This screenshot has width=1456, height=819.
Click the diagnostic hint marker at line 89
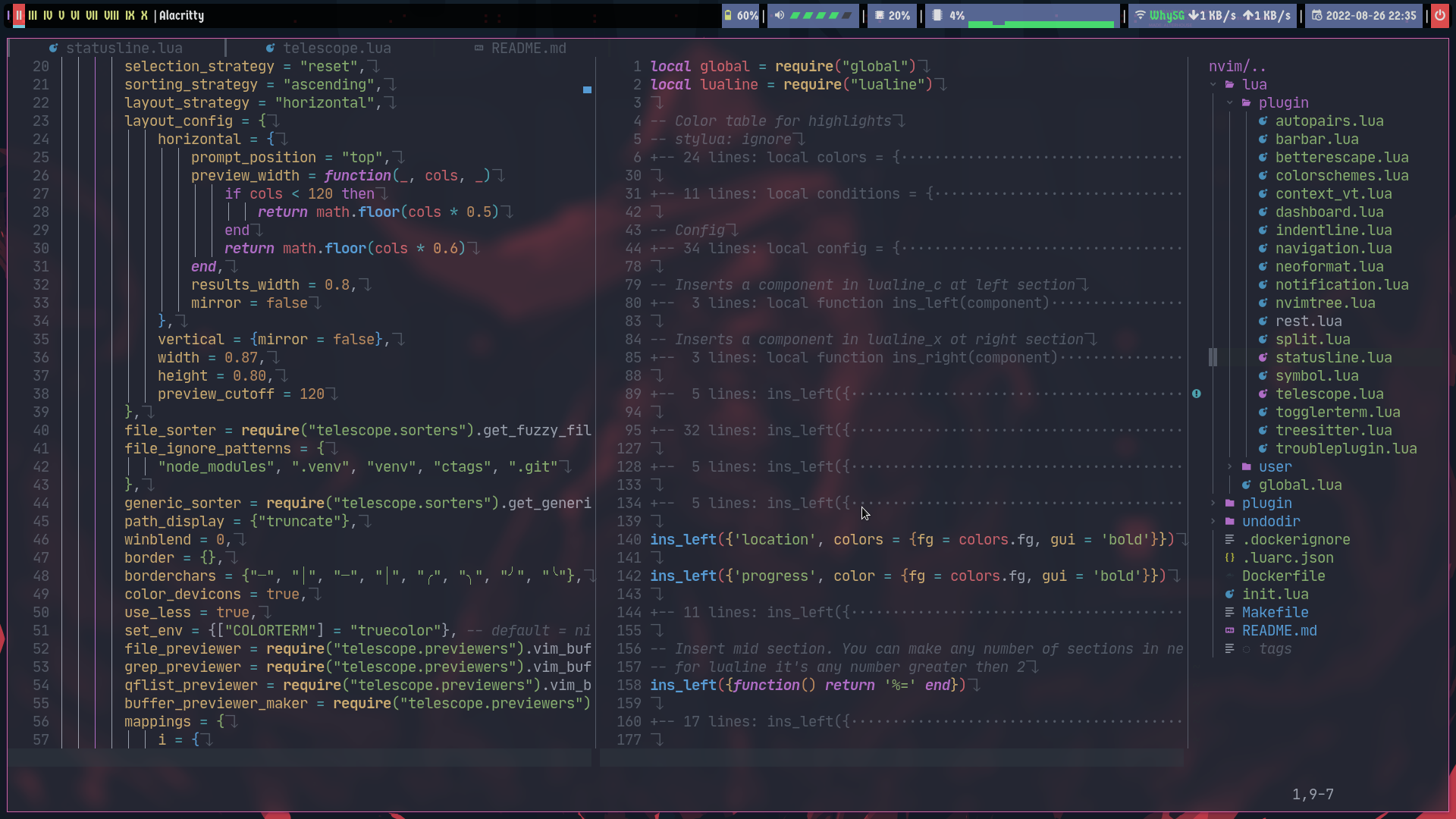tap(1197, 394)
